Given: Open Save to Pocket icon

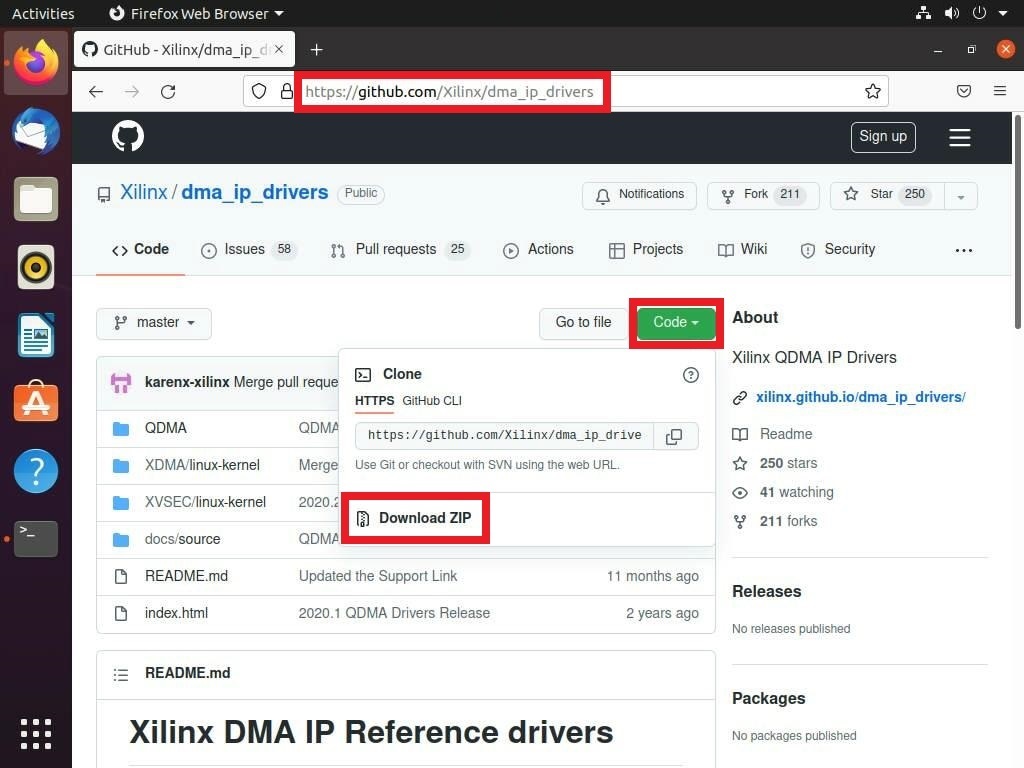Looking at the screenshot, I should (x=963, y=91).
